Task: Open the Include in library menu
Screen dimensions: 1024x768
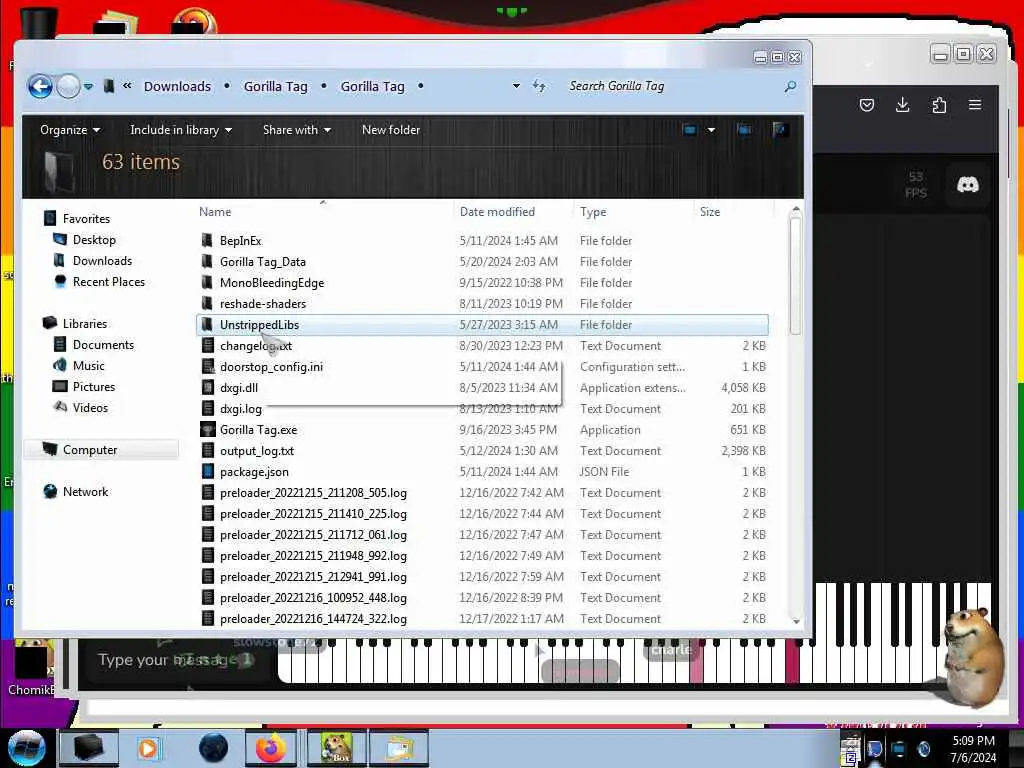Action: pos(181,130)
